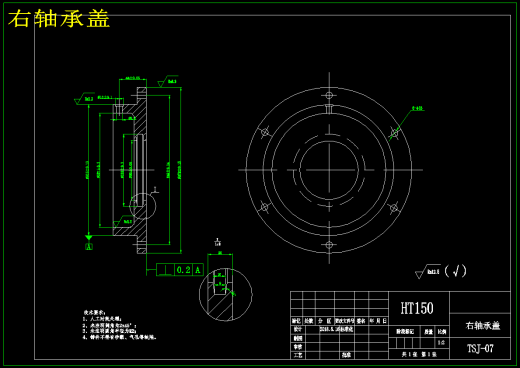This screenshot has width=520, height=368.
Task: Click the TSJ-07 drawing number cell
Action: (x=480, y=349)
